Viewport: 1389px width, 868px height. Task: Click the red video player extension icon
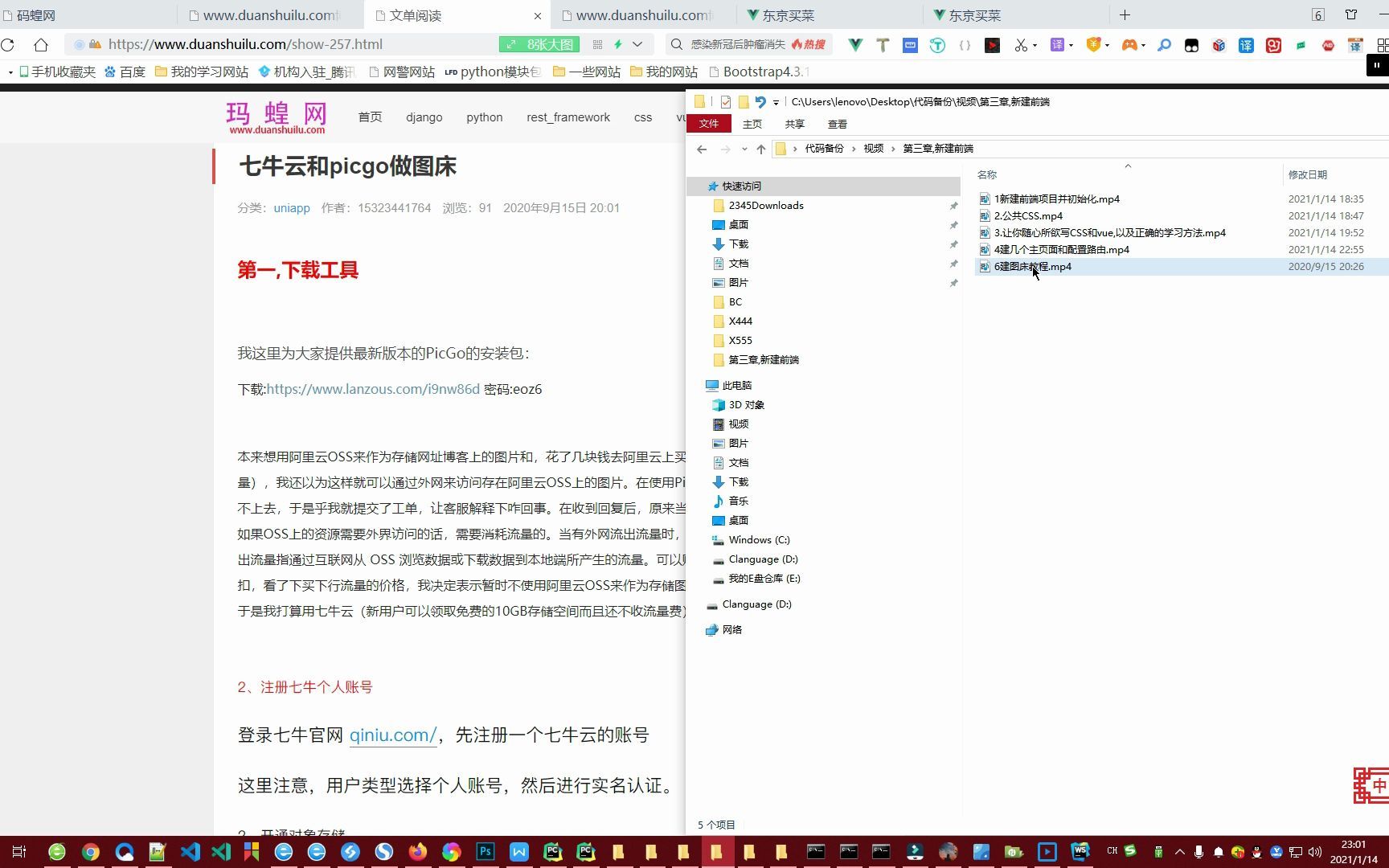[x=993, y=45]
